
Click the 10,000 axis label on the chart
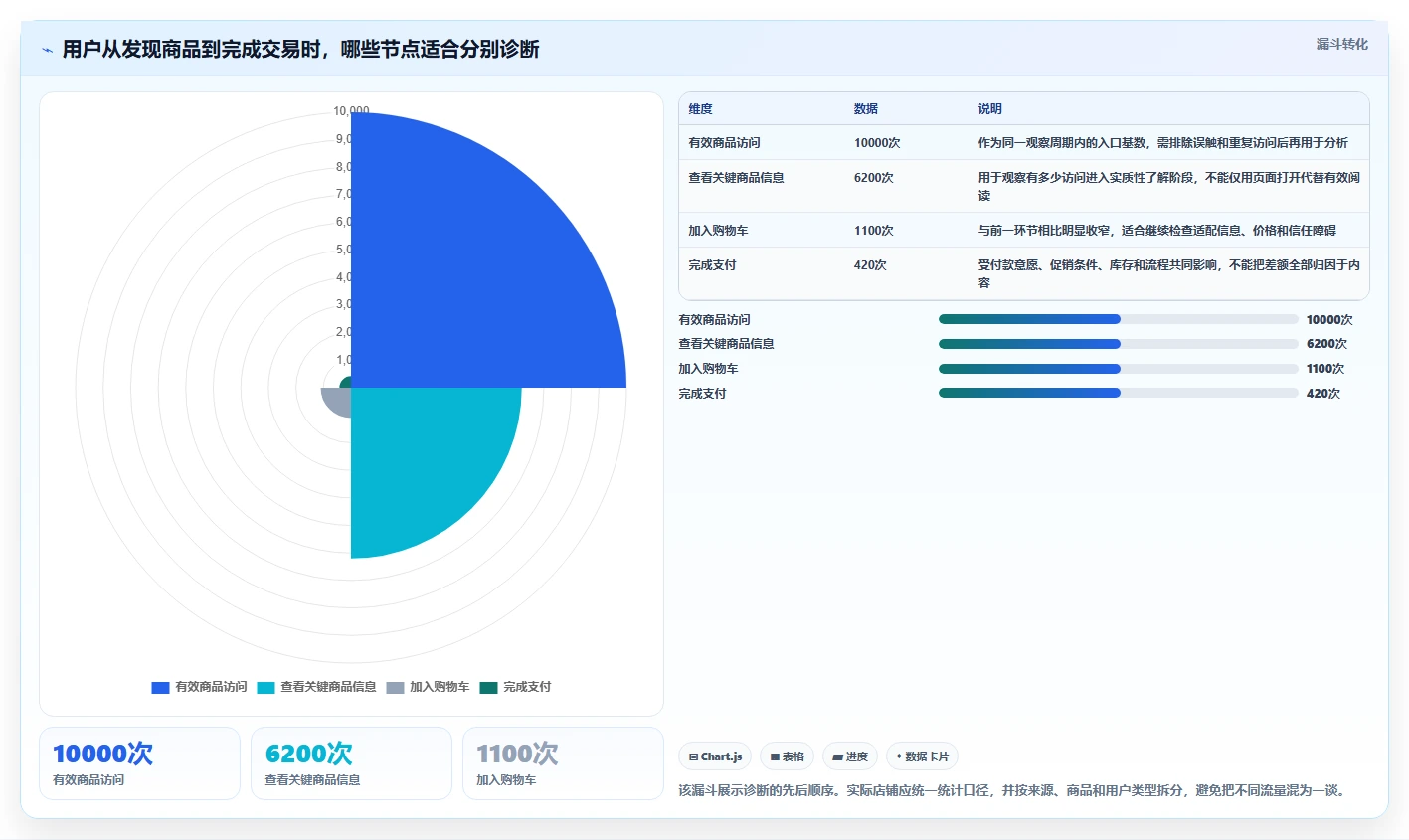[351, 111]
